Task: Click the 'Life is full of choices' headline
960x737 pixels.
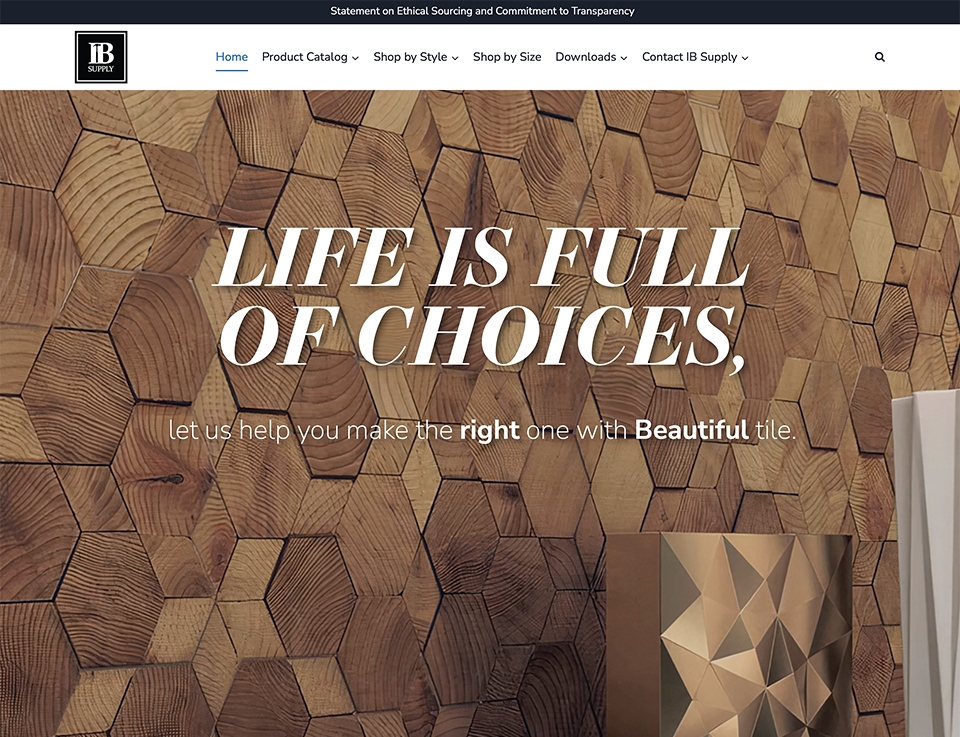Action: [481, 296]
